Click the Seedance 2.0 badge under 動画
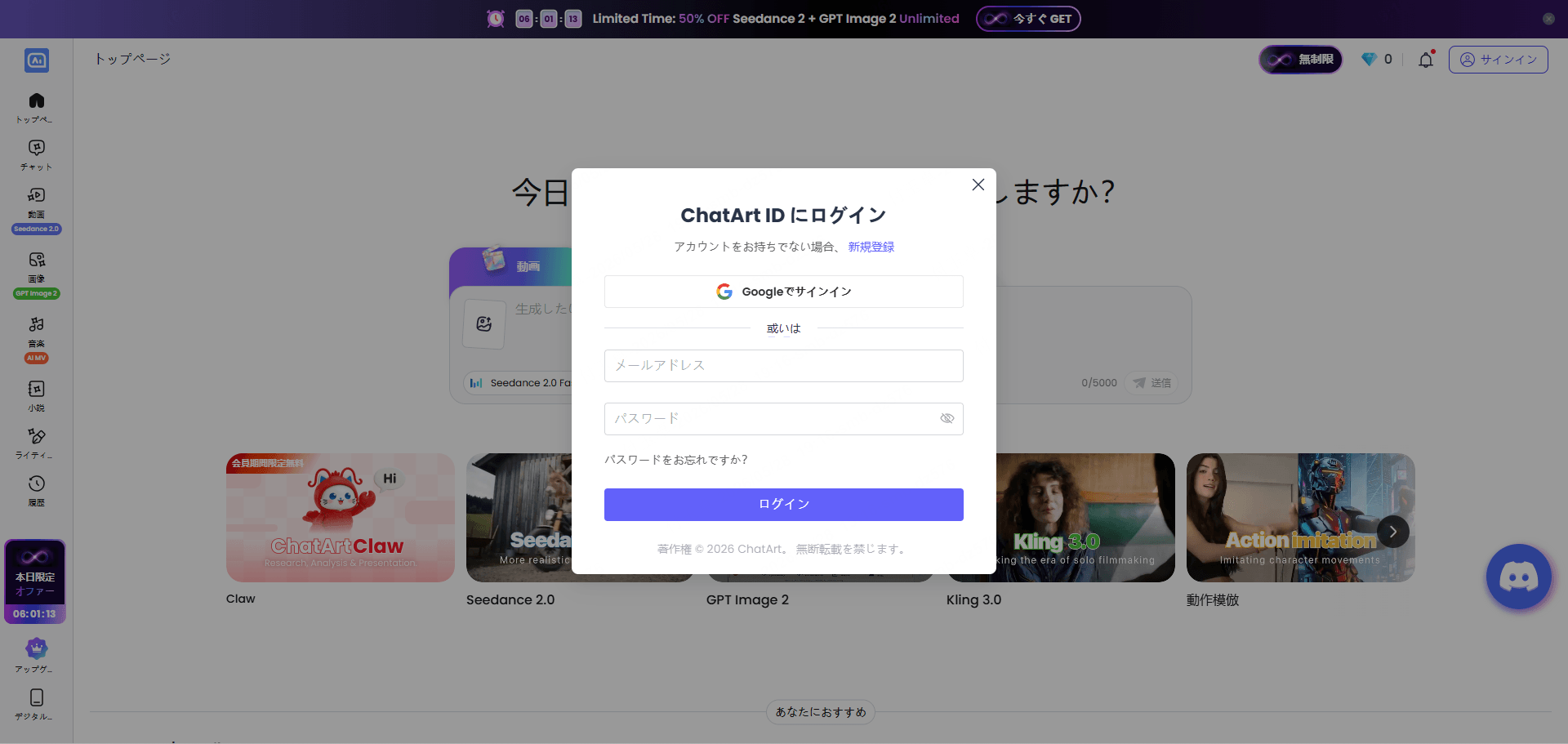Image resolution: width=1568 pixels, height=744 pixels. pos(36,229)
